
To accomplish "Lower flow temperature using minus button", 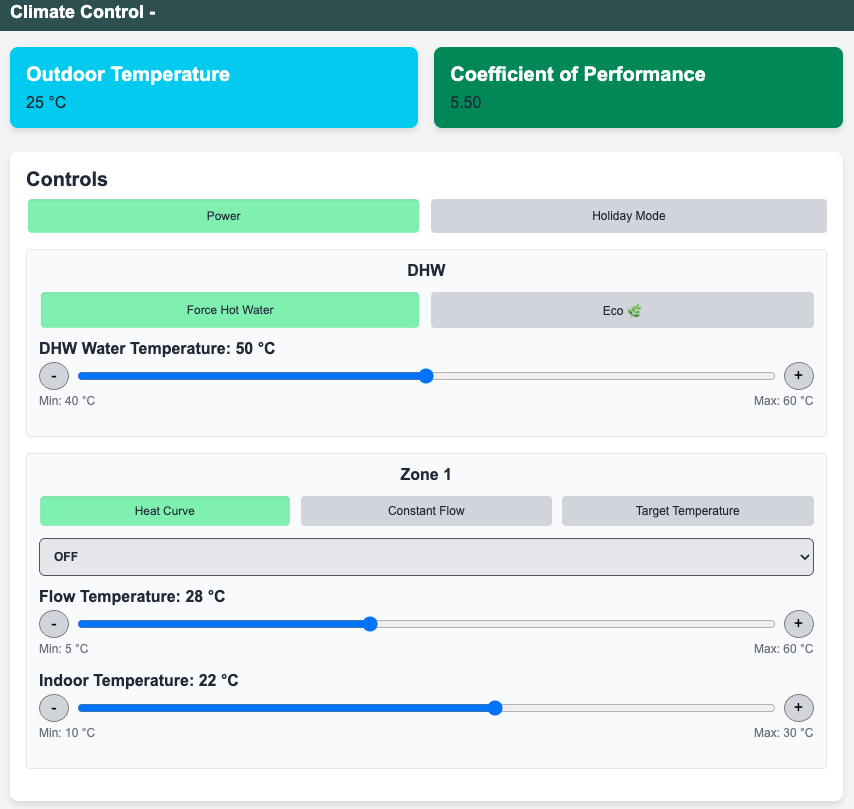I will (x=53, y=624).
